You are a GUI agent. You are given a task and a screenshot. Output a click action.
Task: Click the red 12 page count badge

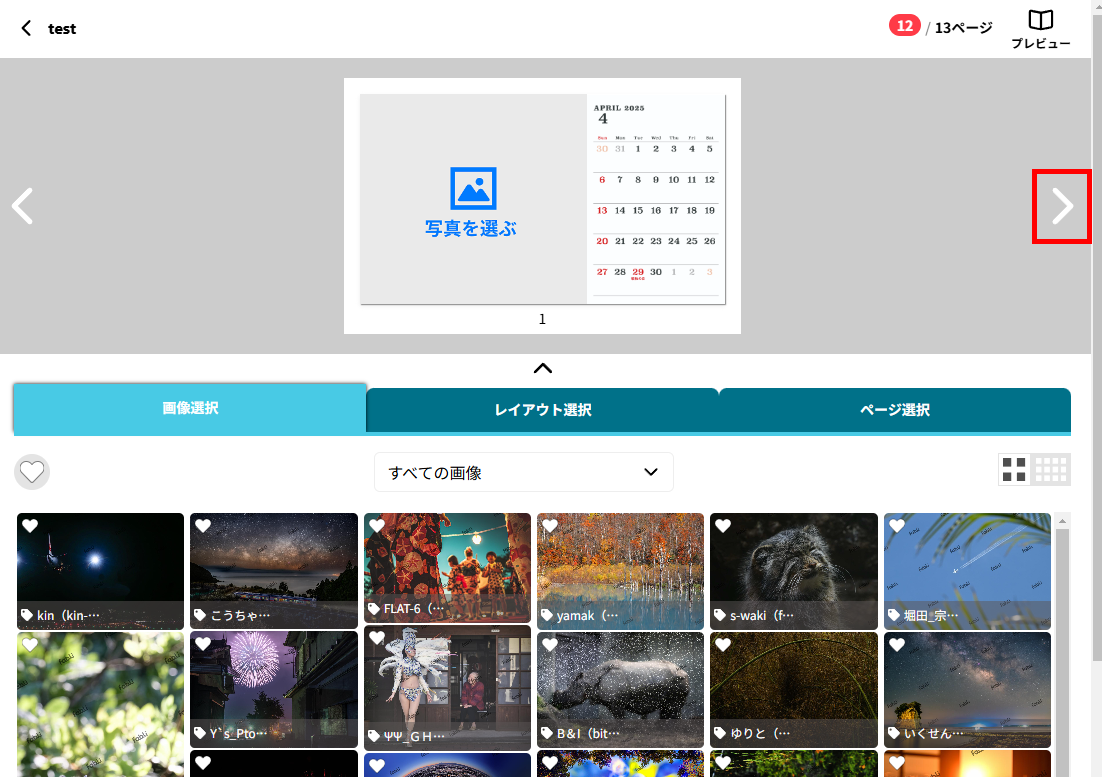[x=904, y=26]
